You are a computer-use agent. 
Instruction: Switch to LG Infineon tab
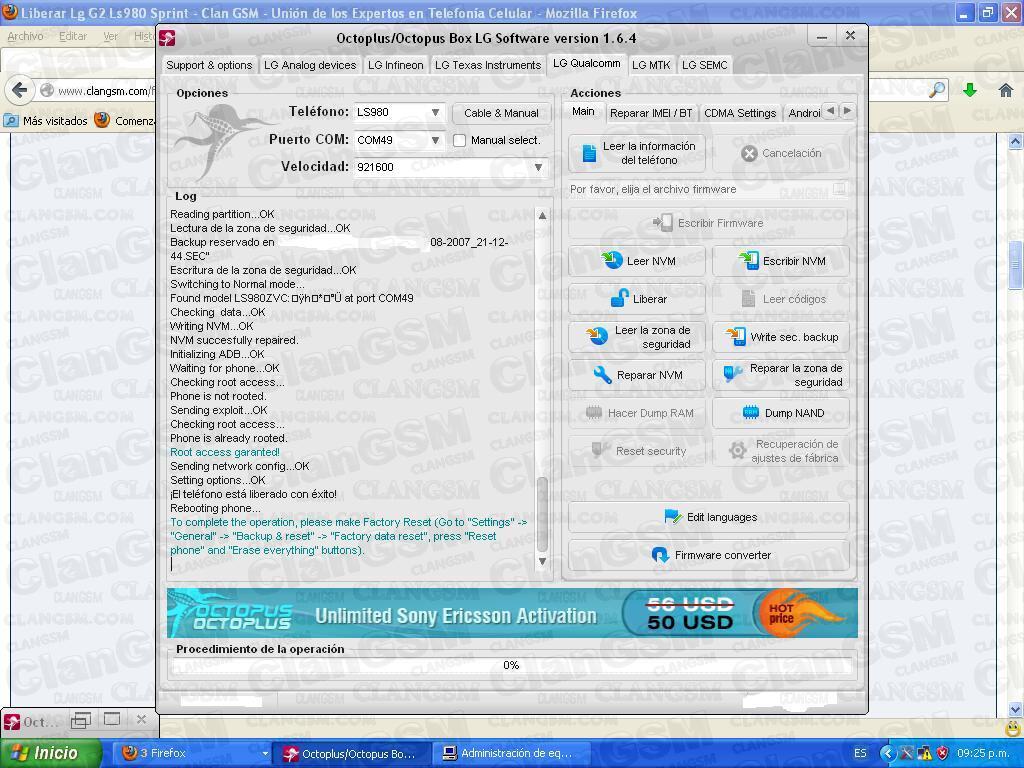(x=396, y=65)
